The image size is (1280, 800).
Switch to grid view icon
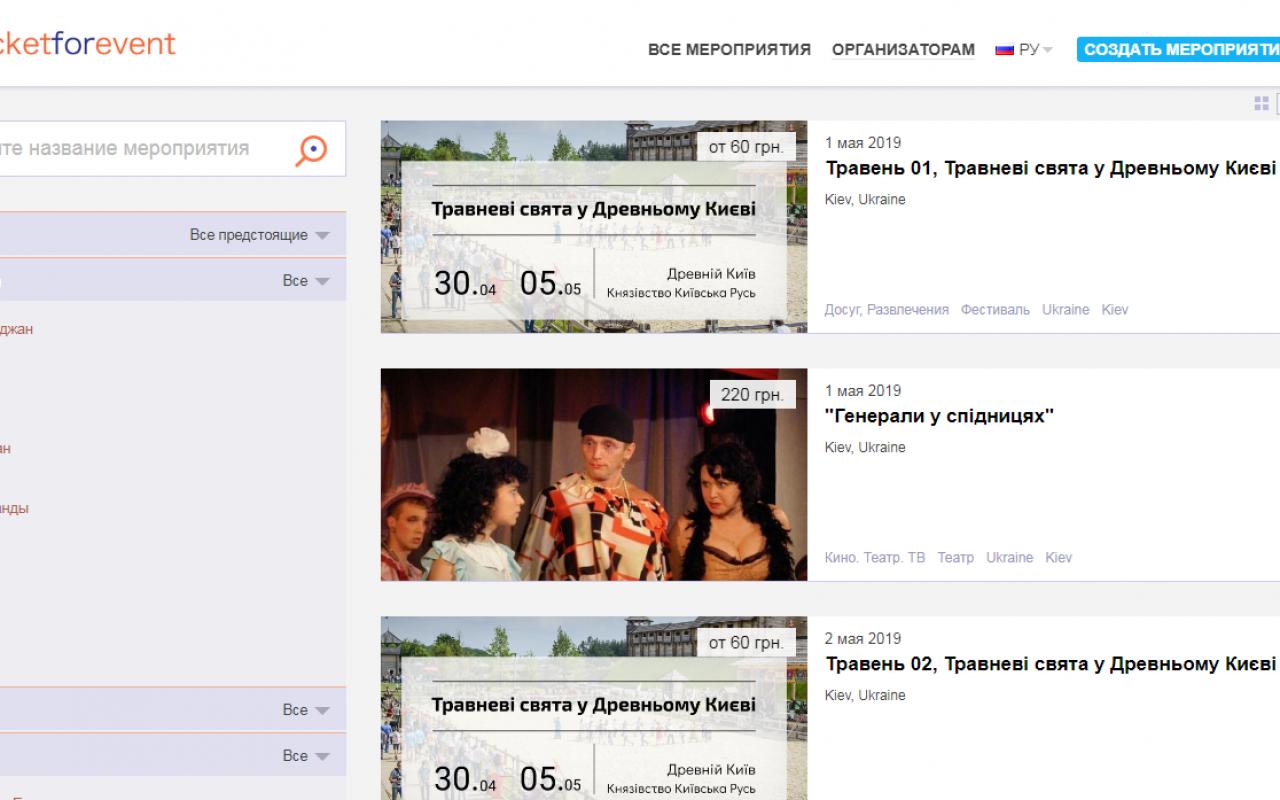coord(1261,104)
